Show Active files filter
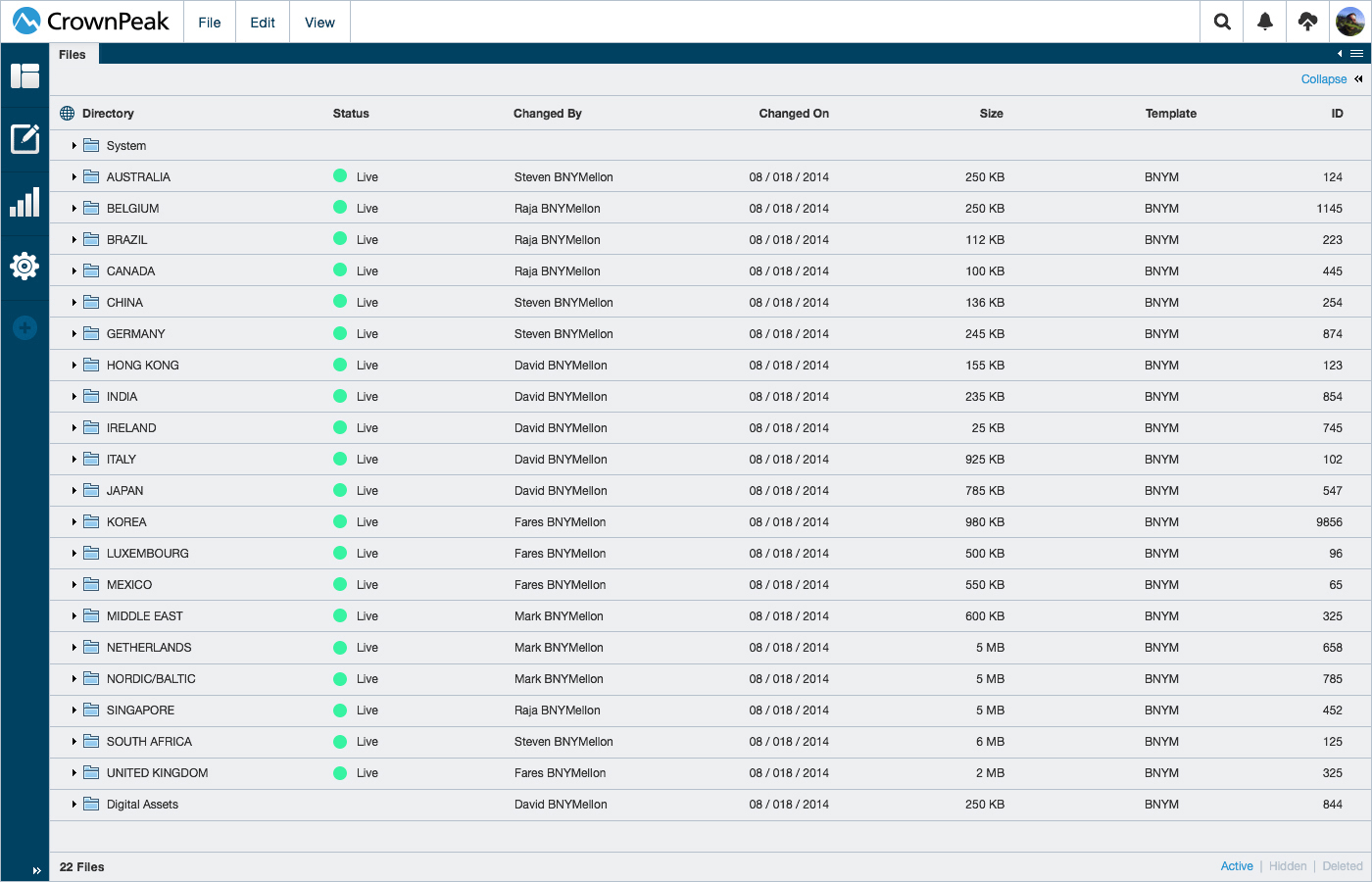1372x882 pixels. point(1237,866)
